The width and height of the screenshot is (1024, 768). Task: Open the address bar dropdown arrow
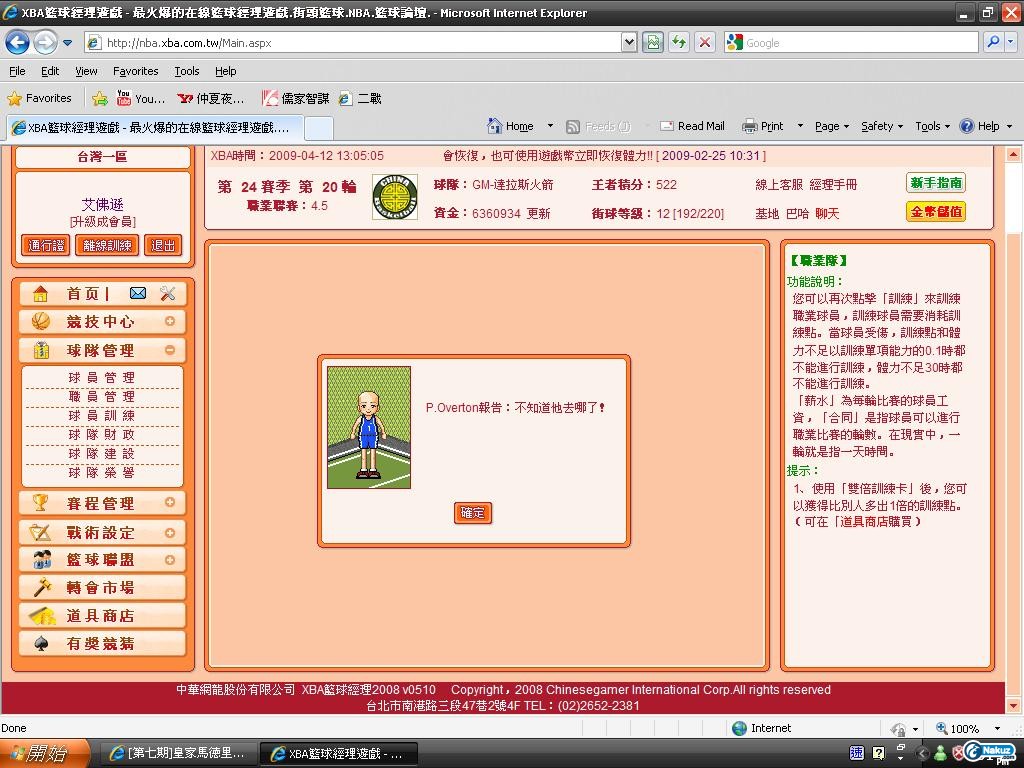click(x=629, y=42)
